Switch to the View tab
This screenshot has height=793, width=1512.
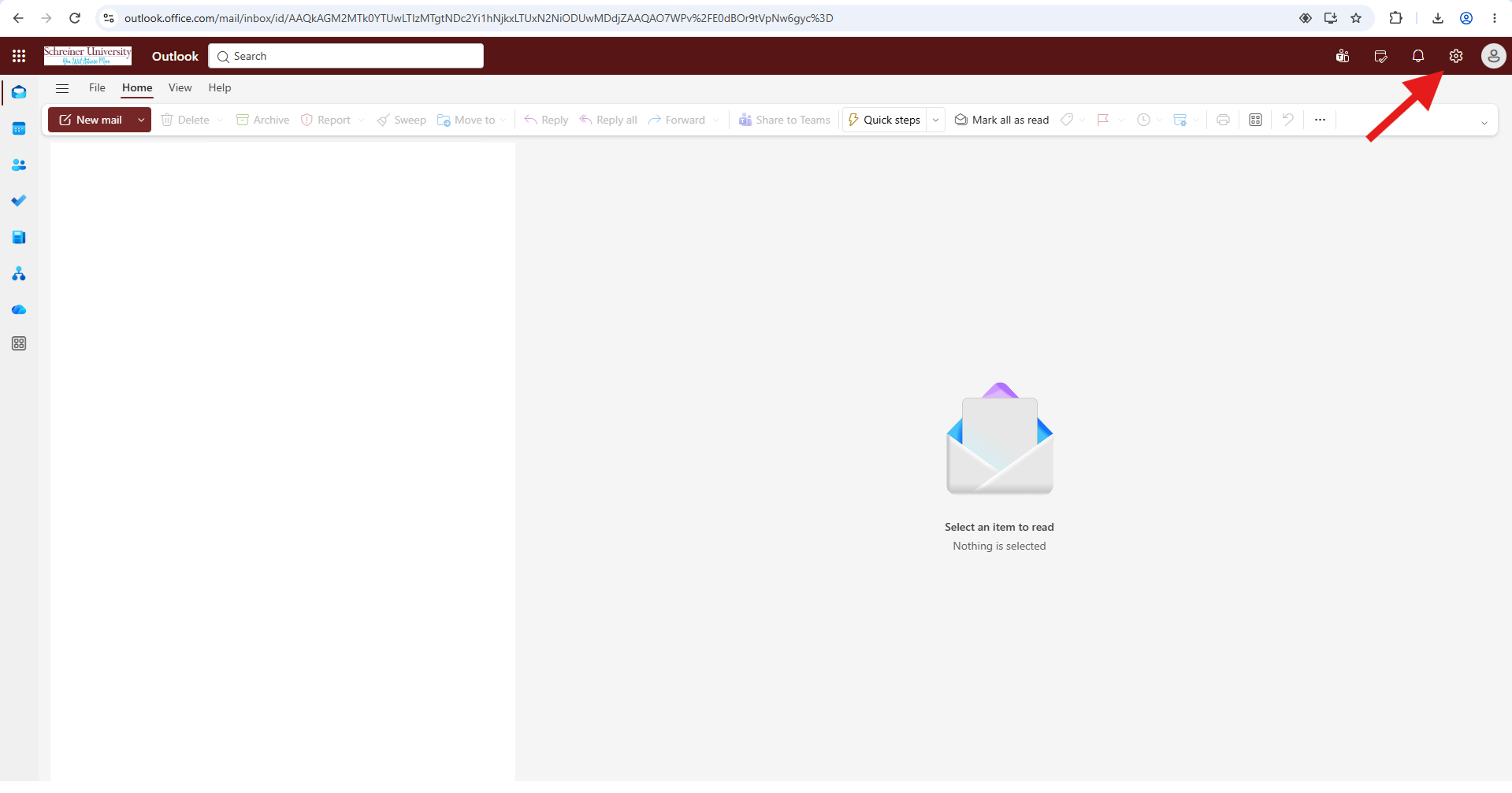pos(180,87)
